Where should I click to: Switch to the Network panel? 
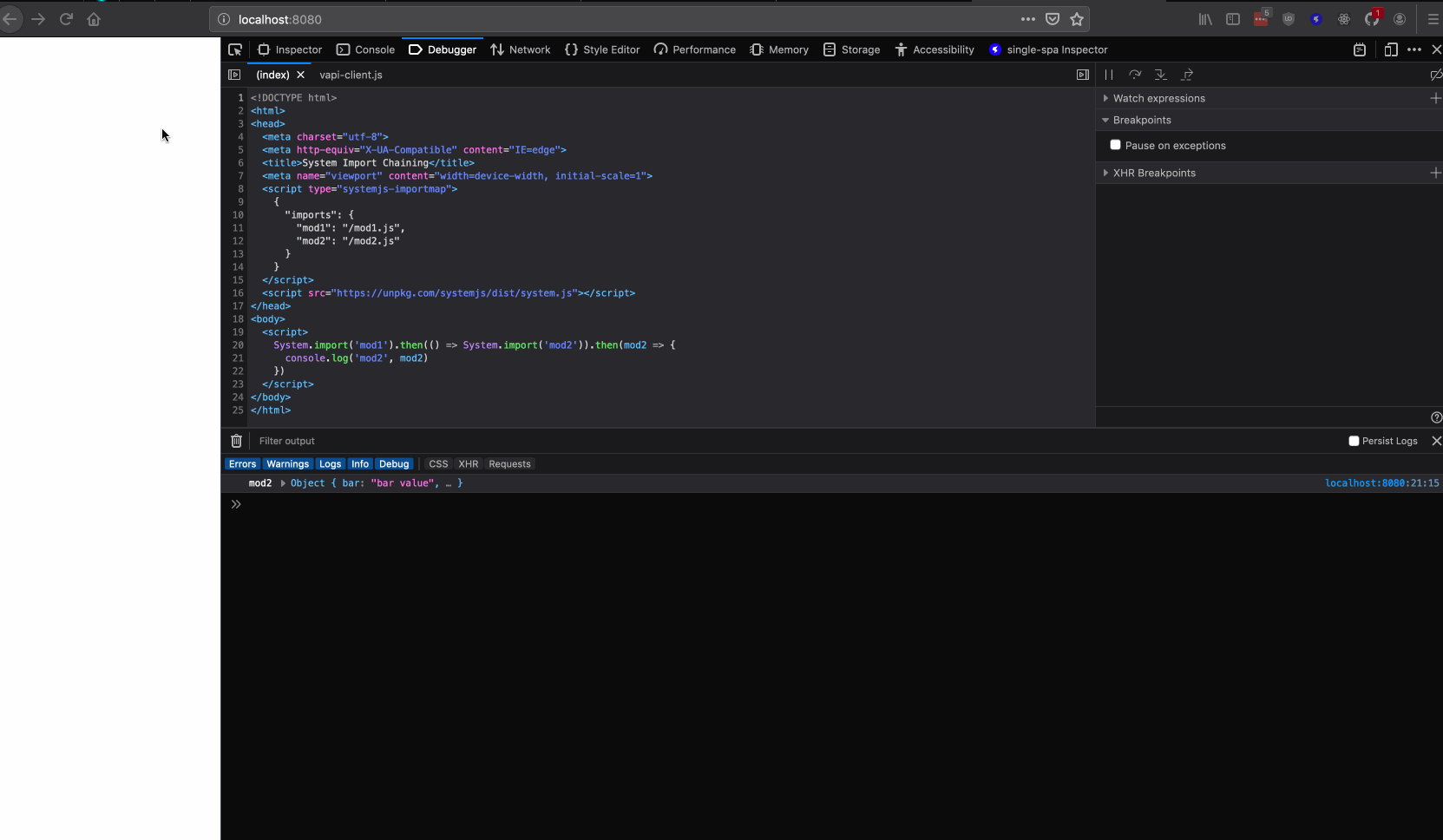pyautogui.click(x=521, y=49)
